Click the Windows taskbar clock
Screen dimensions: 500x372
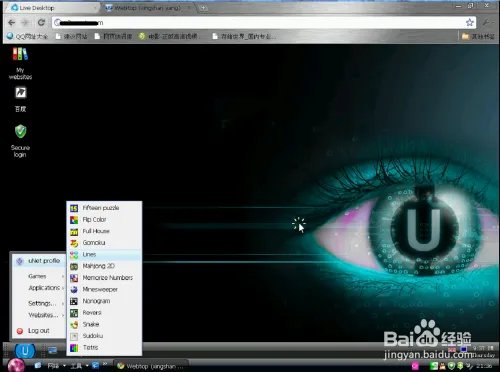click(484, 366)
